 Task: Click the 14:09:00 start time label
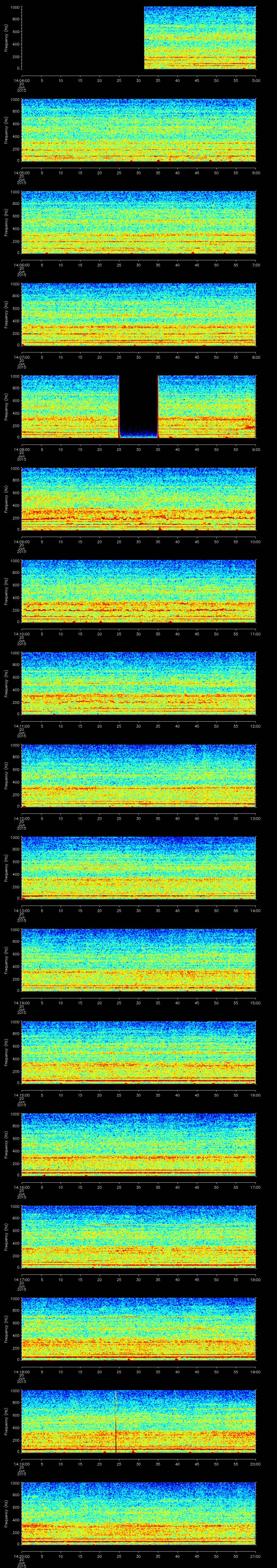[22, 542]
